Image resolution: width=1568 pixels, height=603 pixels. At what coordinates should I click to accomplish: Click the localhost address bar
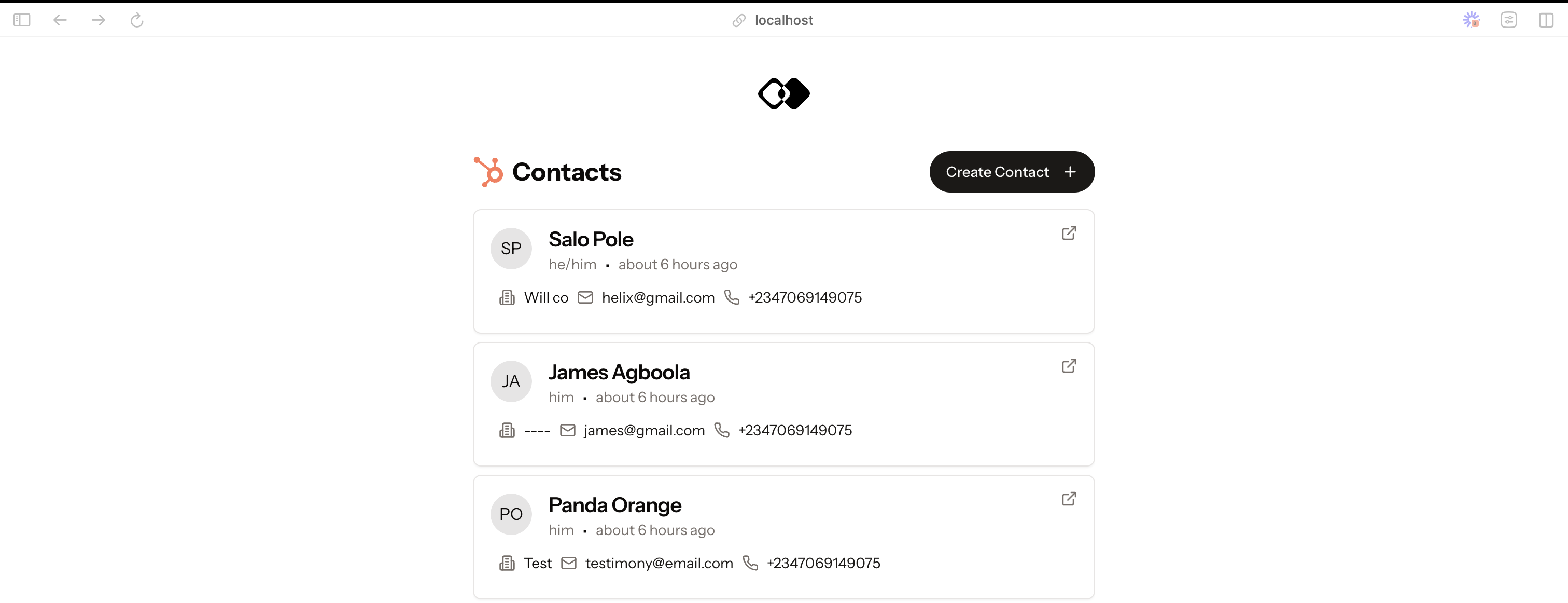(783, 20)
